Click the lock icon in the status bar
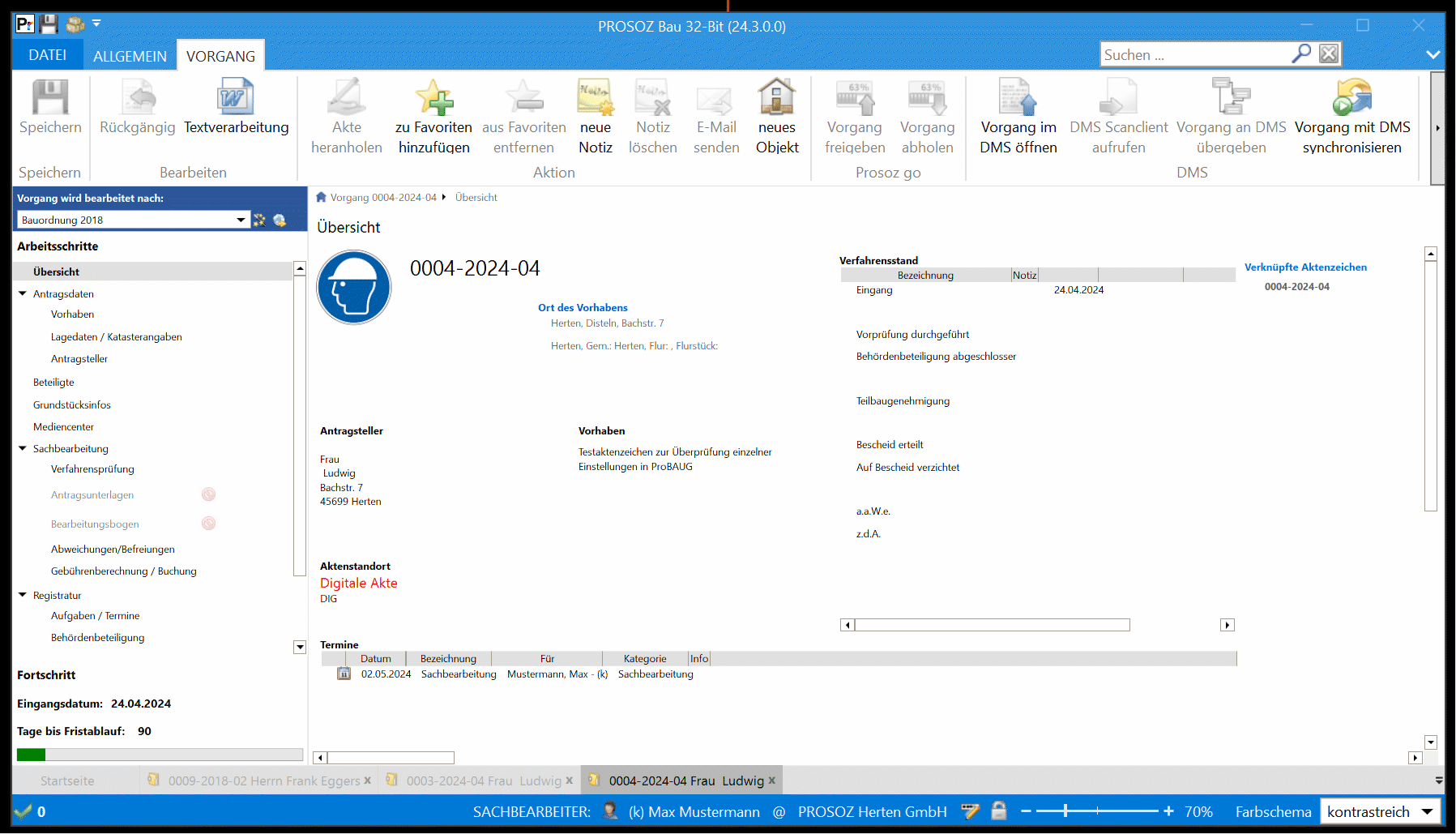Screen dimensions: 1456x834 point(999,811)
